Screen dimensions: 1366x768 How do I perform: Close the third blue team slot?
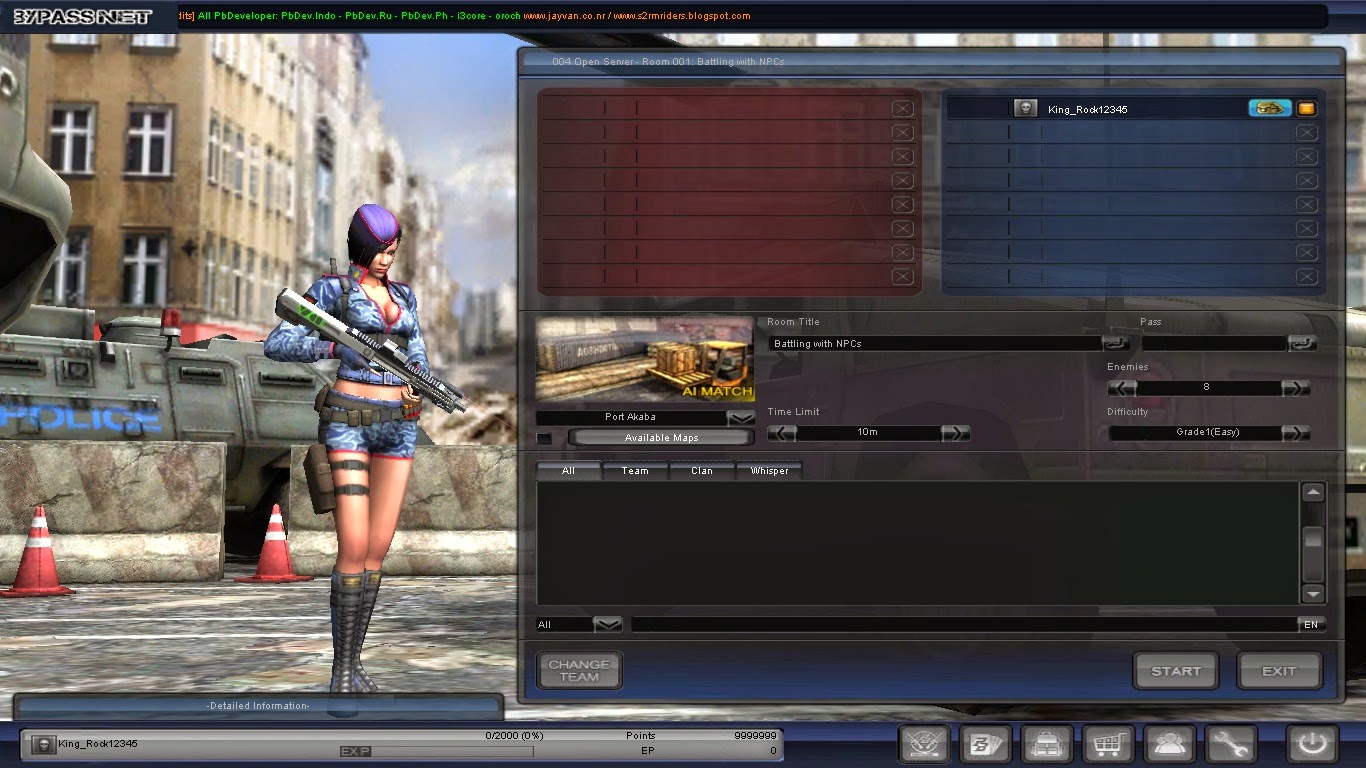1307,156
